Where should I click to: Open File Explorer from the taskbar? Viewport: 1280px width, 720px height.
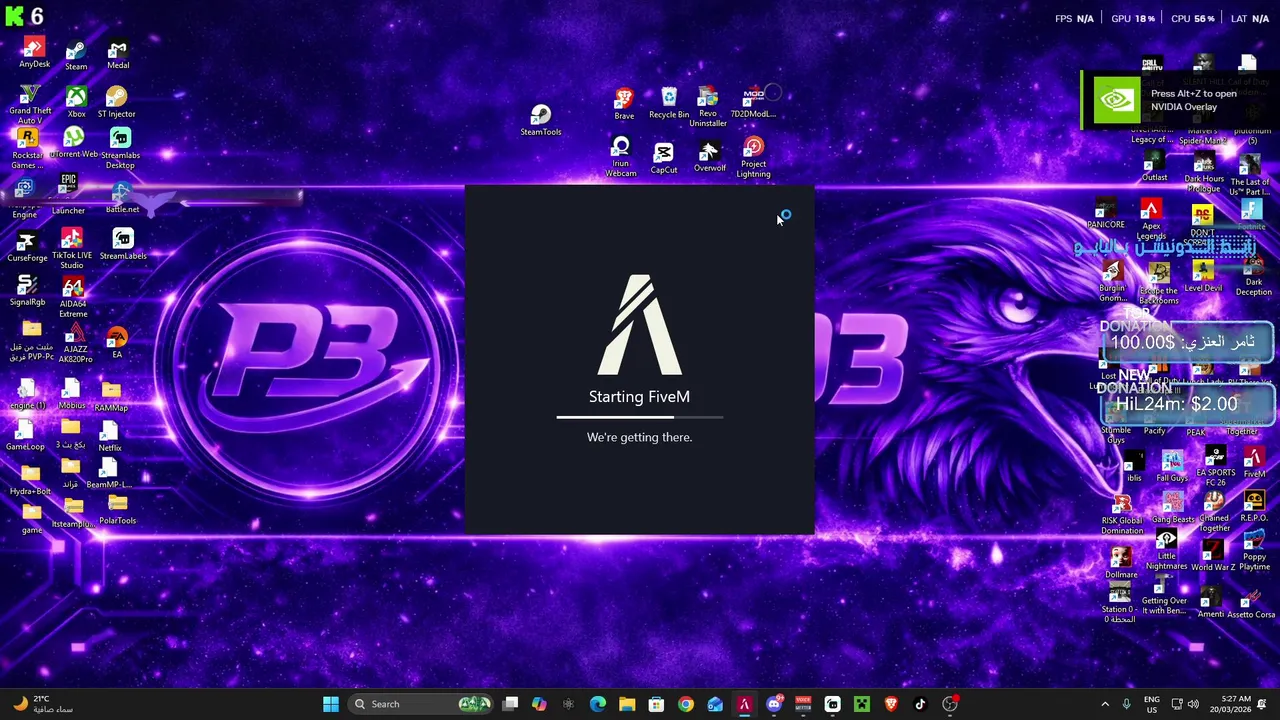(627, 704)
